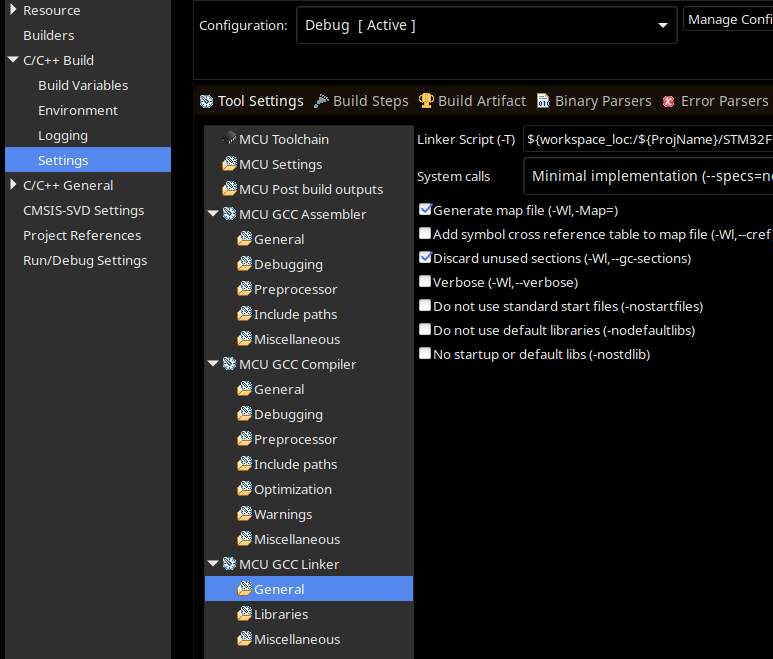Click the Assembler Include paths icon

click(x=245, y=313)
